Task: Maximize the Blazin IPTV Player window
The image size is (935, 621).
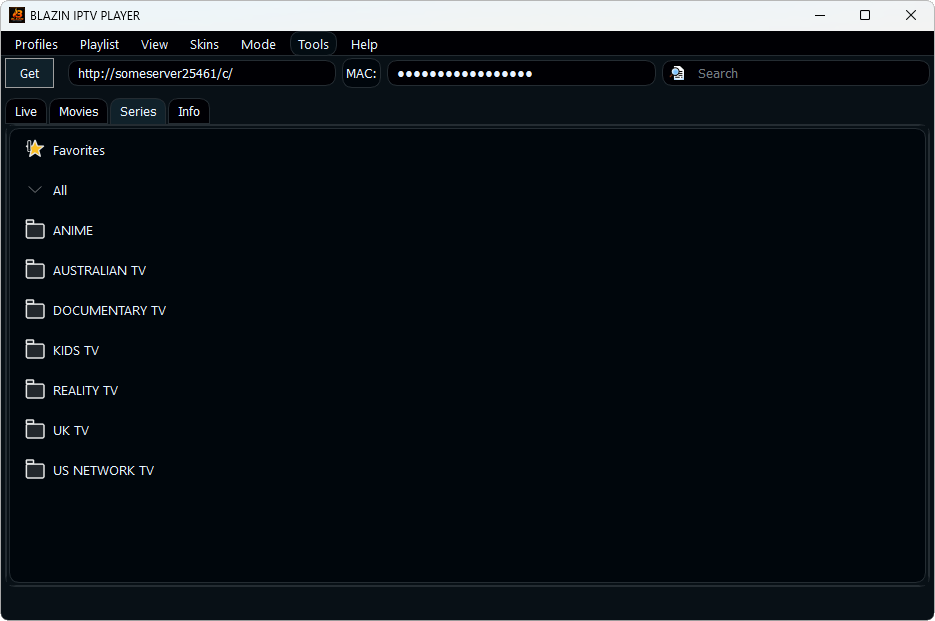Action: 865,15
